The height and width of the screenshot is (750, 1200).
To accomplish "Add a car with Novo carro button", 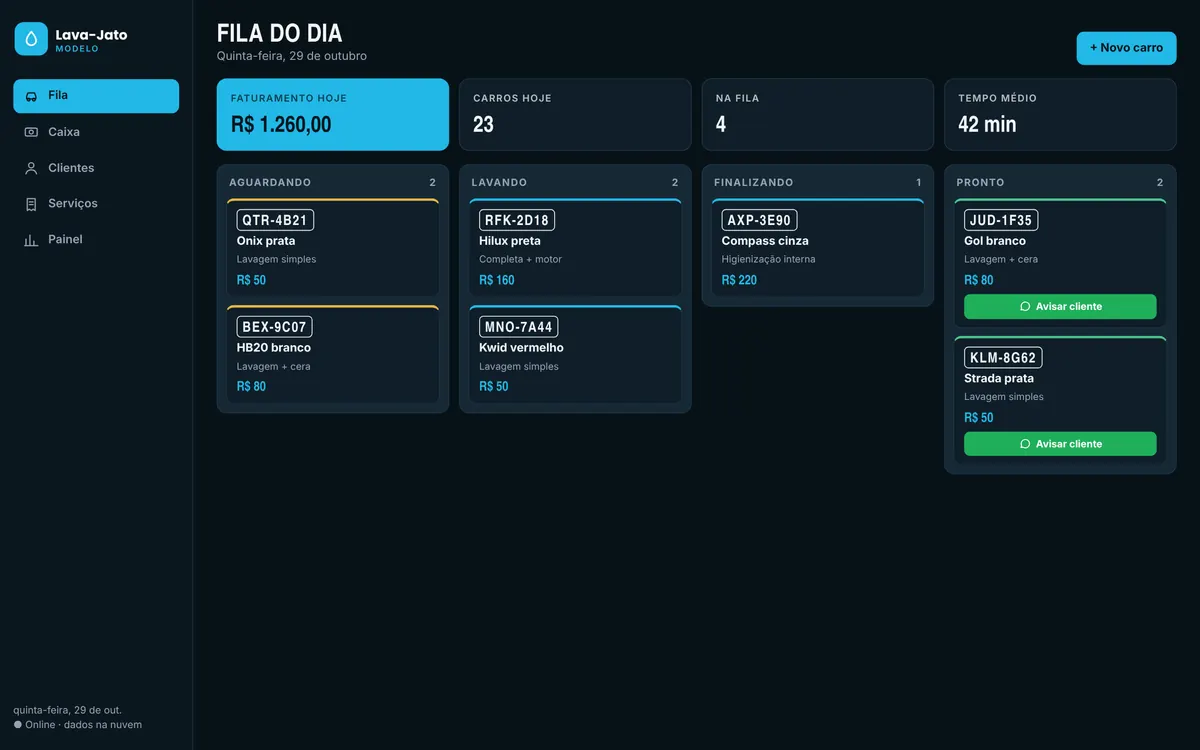I will (x=1126, y=48).
